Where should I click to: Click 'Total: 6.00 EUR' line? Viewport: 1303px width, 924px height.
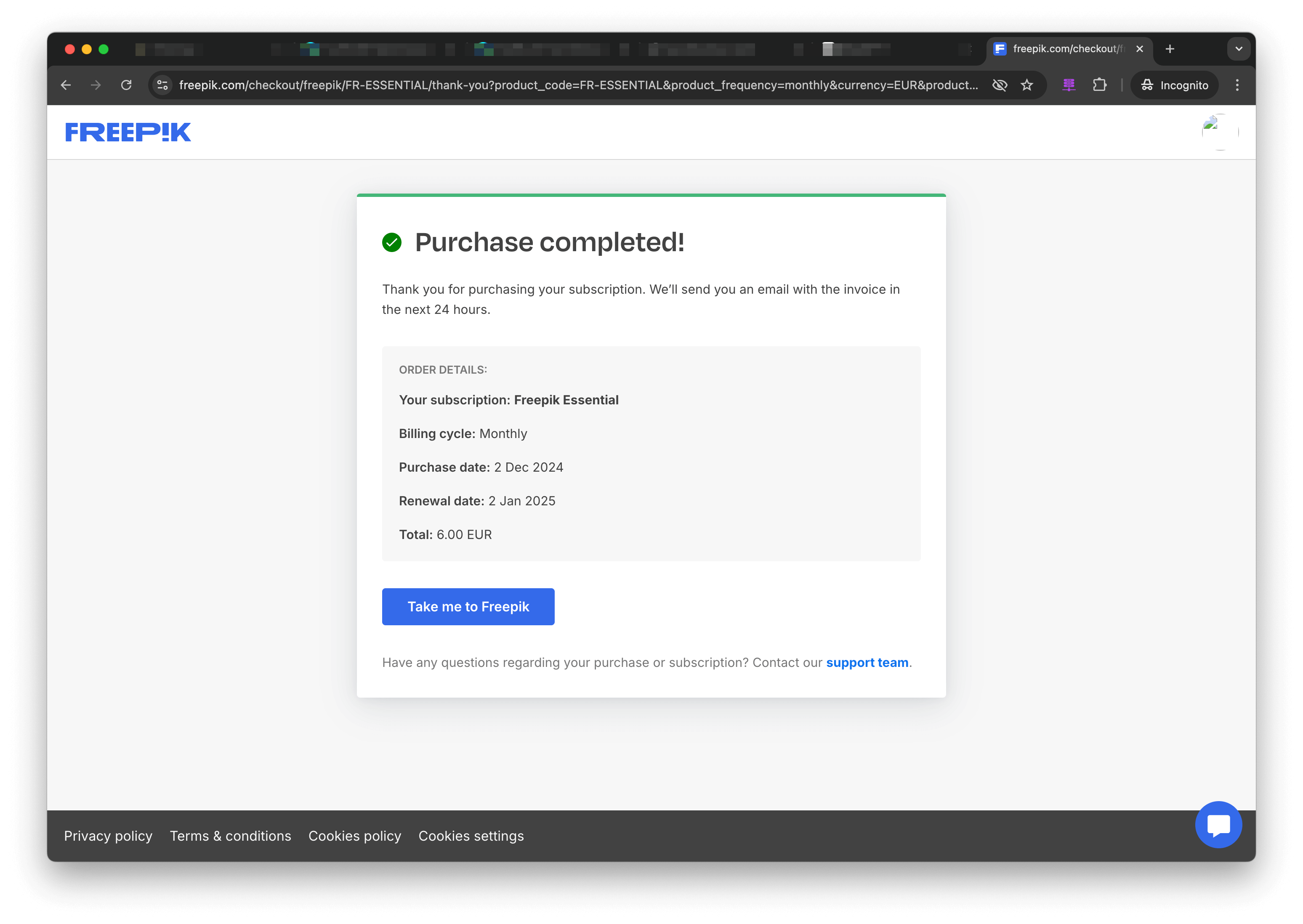coord(446,534)
